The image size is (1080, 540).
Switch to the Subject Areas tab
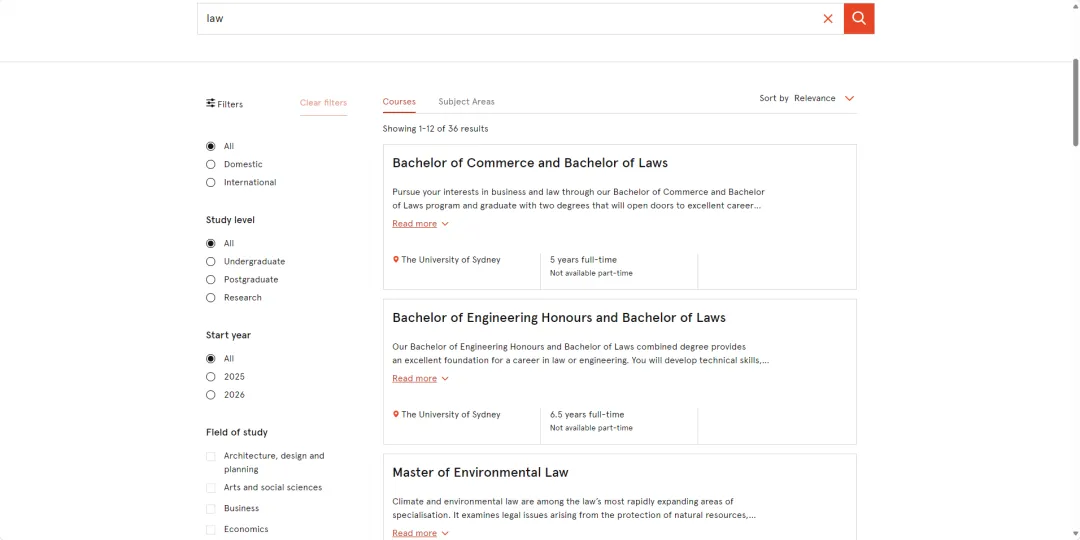466,102
